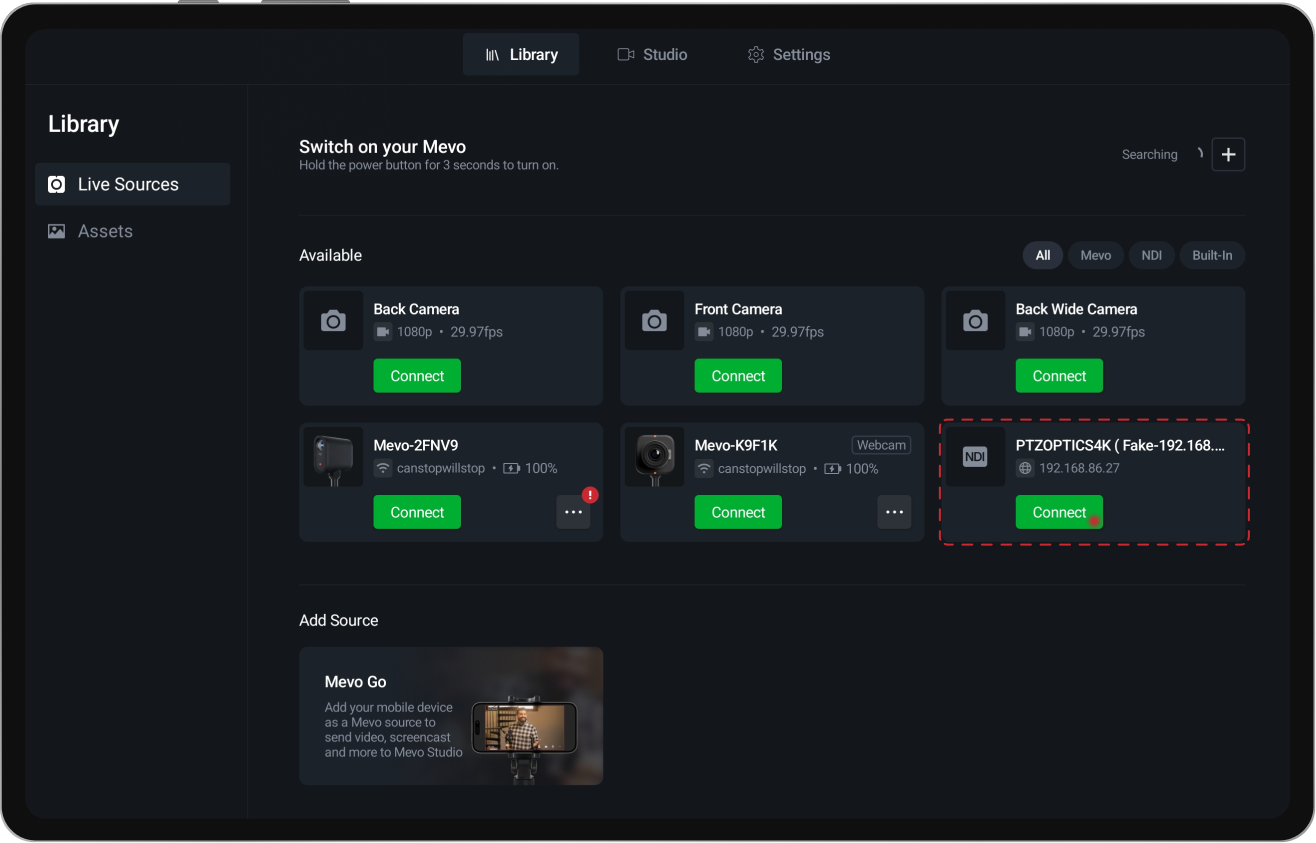1316x843 pixels.
Task: Click the NDI icon on the PTZOPTICS4K source
Action: tap(975, 457)
